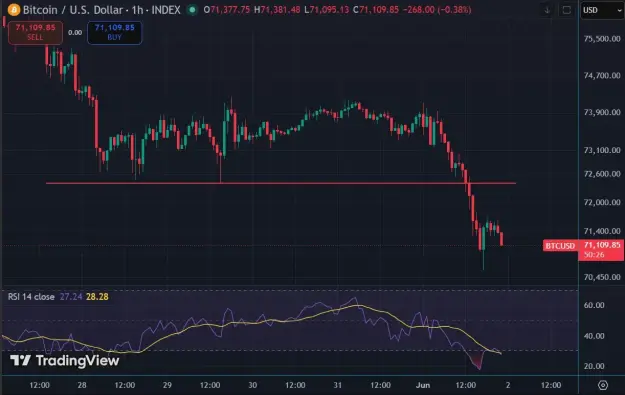Click the 0.00 spread value

click(75, 33)
